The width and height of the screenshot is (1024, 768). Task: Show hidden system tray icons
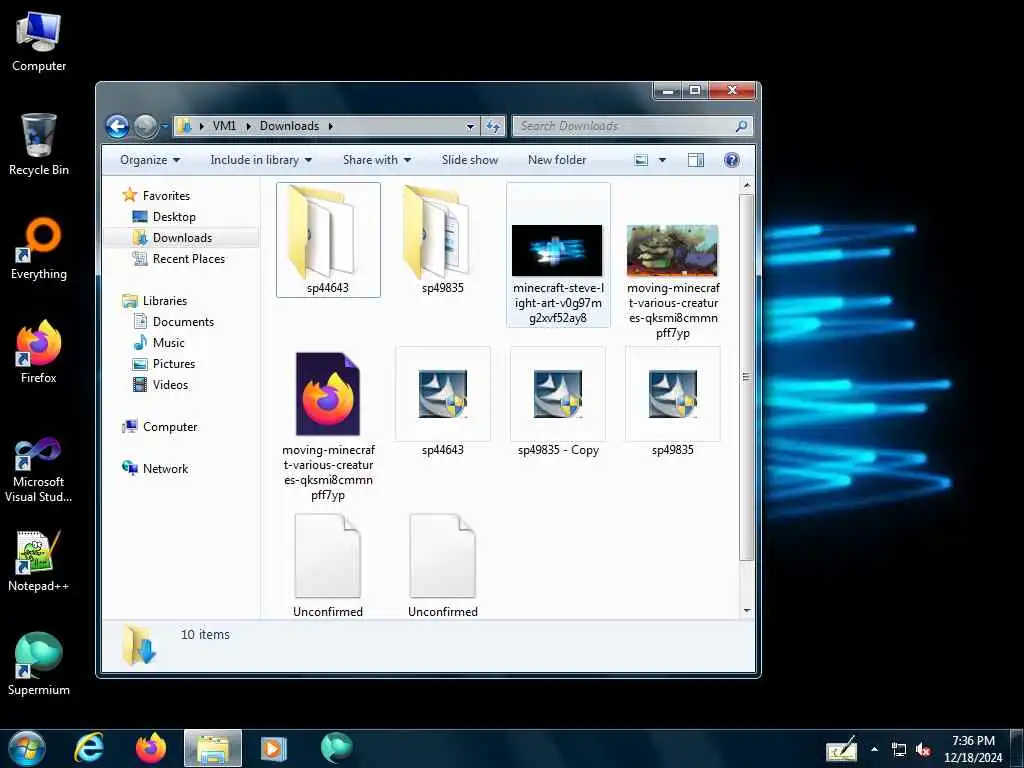874,749
